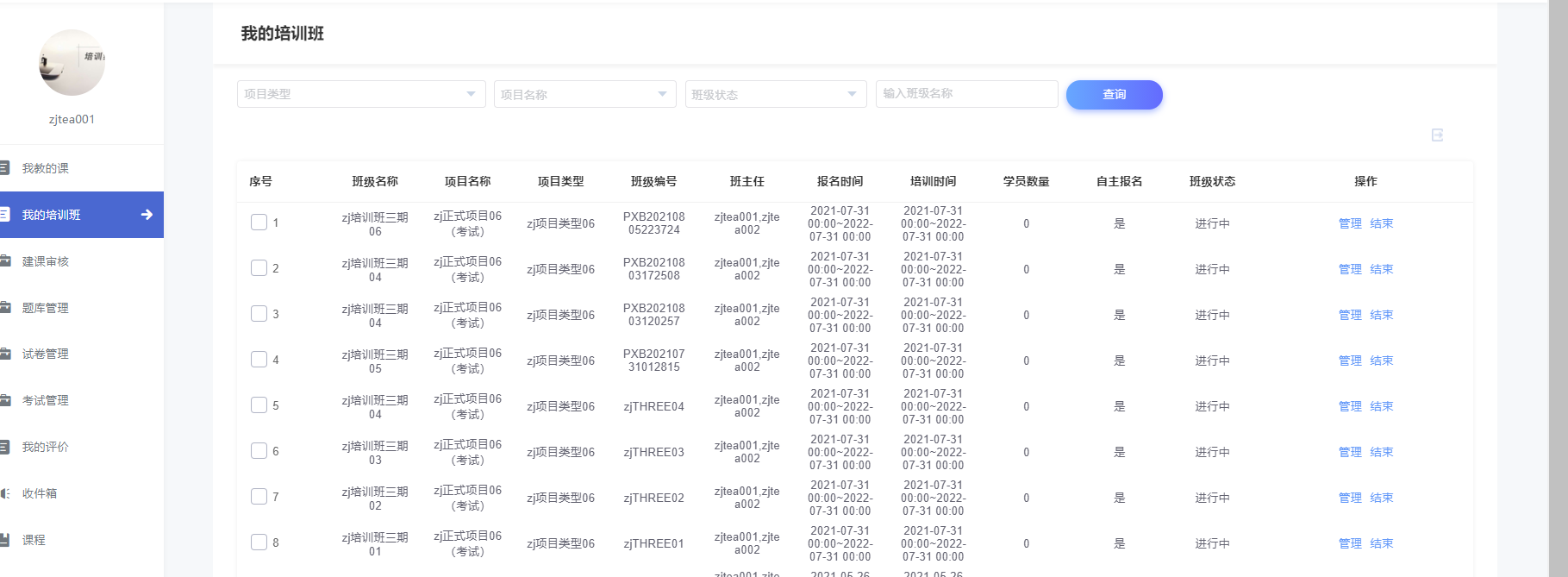The width and height of the screenshot is (1568, 577).
Task: Click the 课程 sidebar icon
Action: 4,540
